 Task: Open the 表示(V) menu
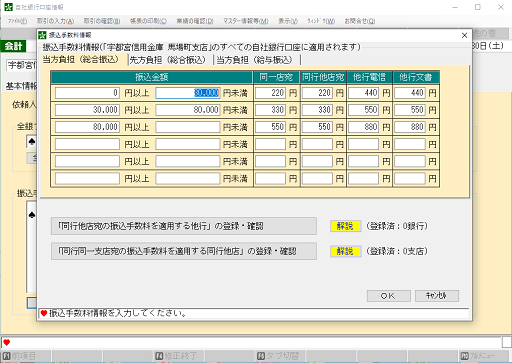point(288,21)
